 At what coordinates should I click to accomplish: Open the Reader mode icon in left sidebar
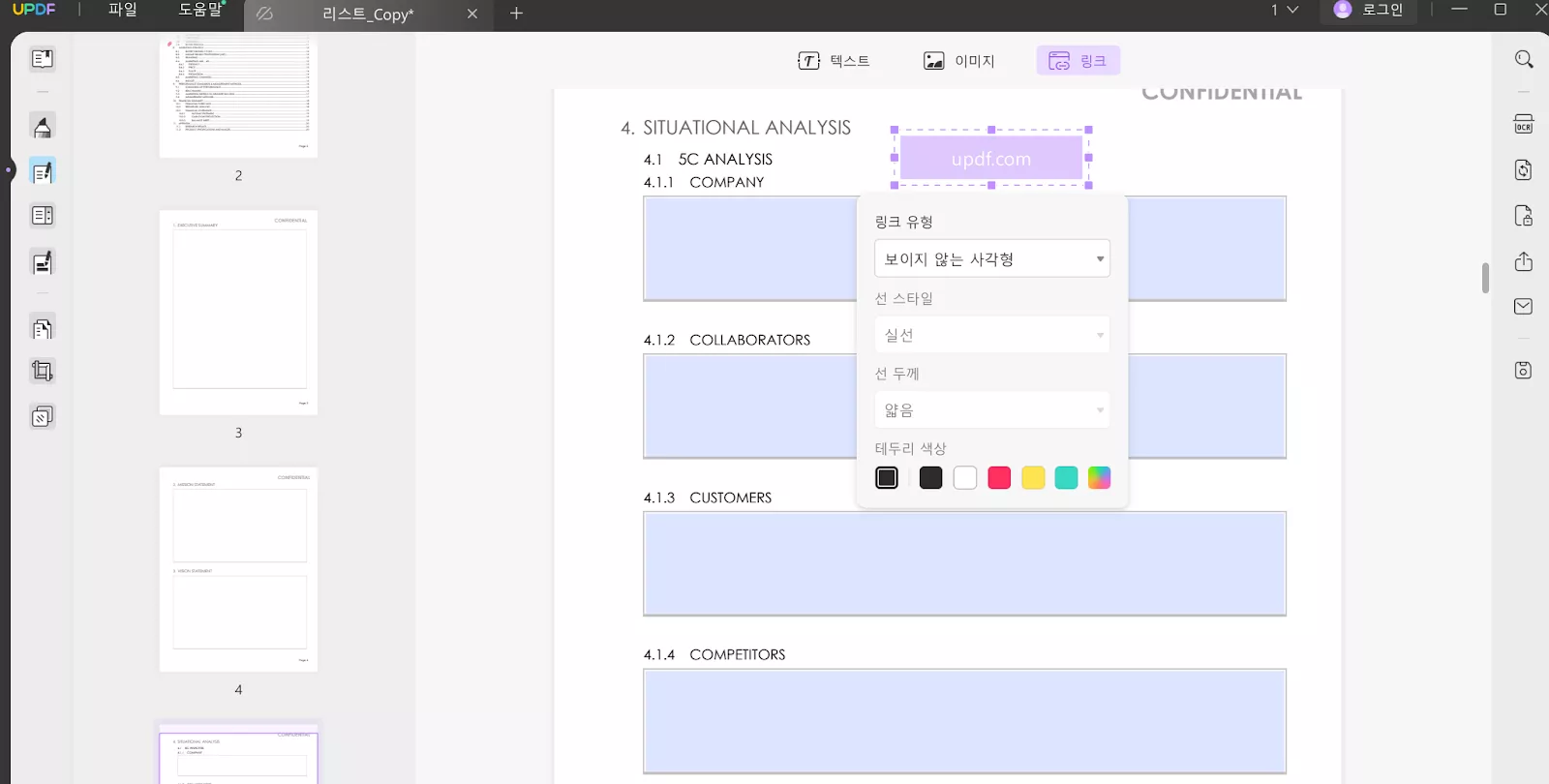pyautogui.click(x=43, y=59)
